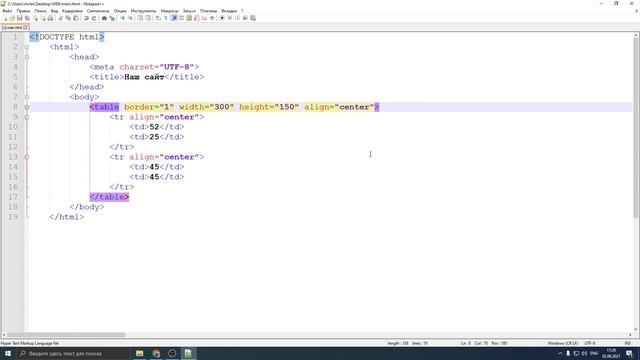Screen dimensions: 640x360
Task: Click the Save Recorded Macro icon
Action: pos(253,18)
